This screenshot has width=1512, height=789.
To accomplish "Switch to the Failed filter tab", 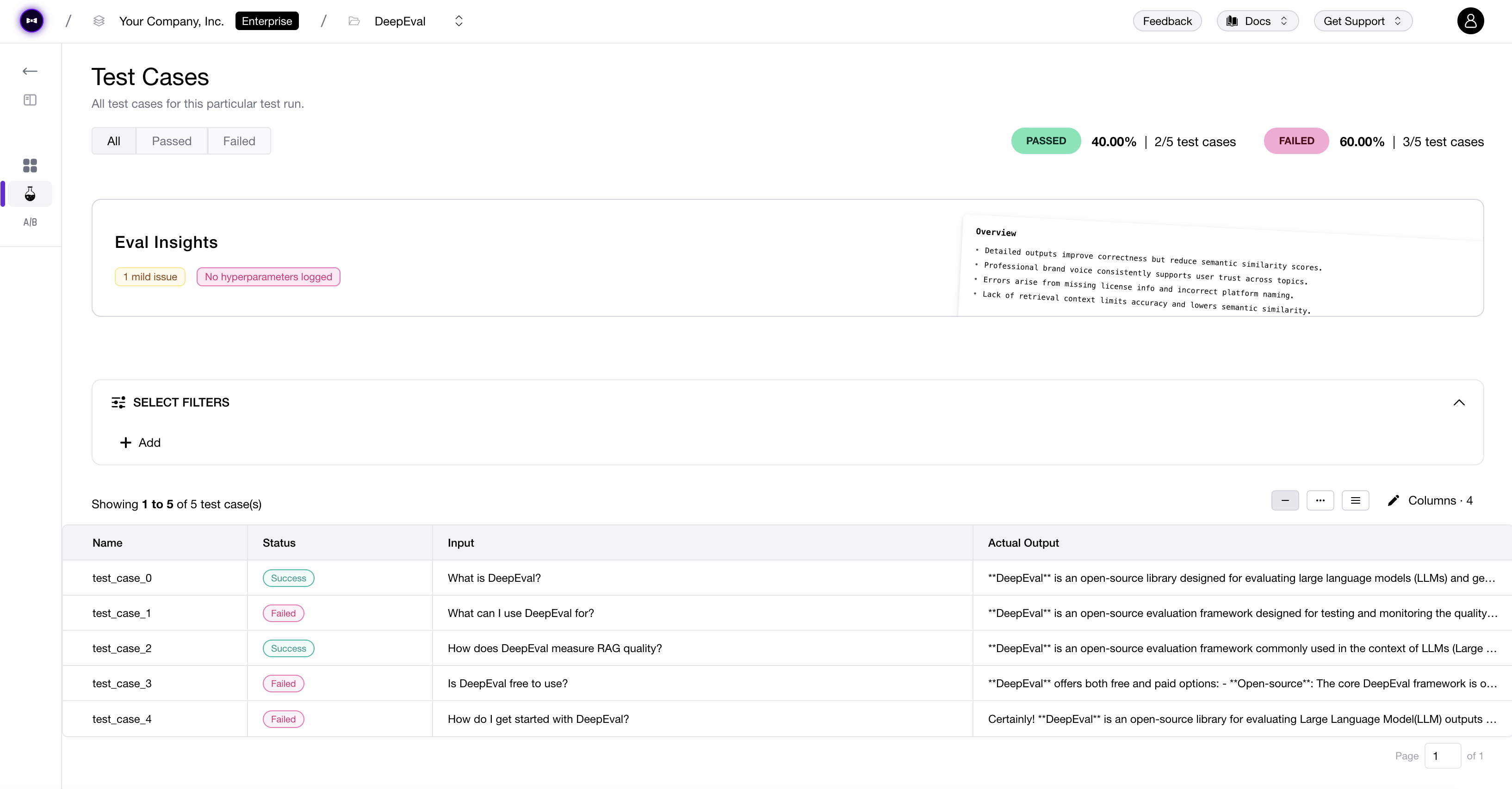I will click(x=239, y=141).
